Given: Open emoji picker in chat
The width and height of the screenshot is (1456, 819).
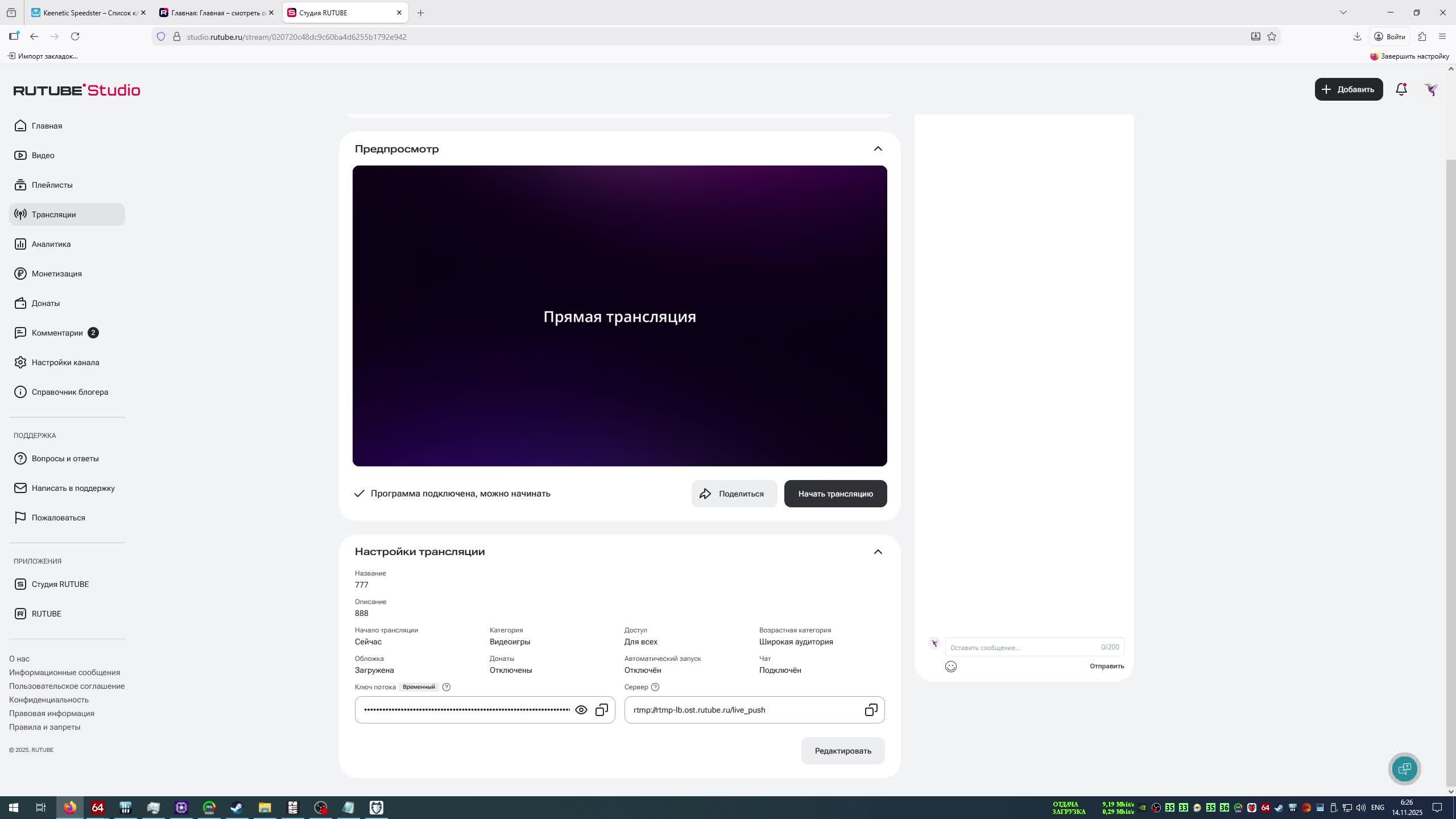Looking at the screenshot, I should (x=950, y=667).
